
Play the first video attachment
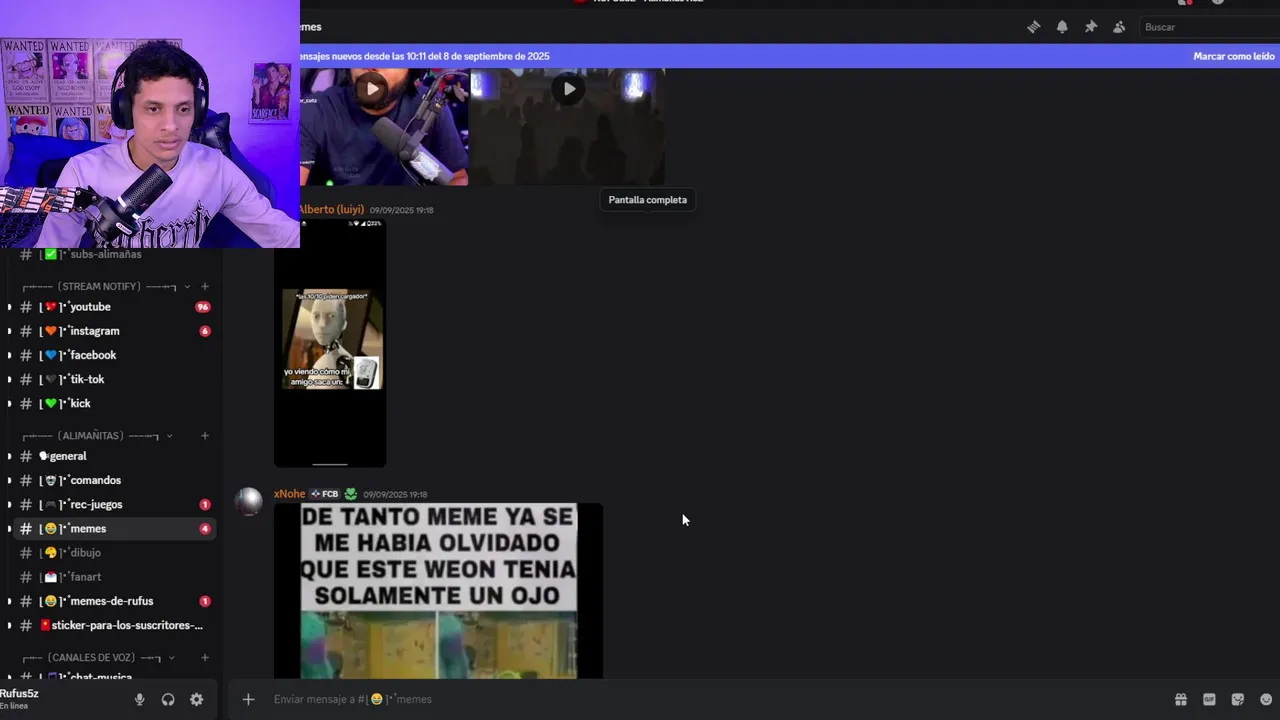(372, 89)
